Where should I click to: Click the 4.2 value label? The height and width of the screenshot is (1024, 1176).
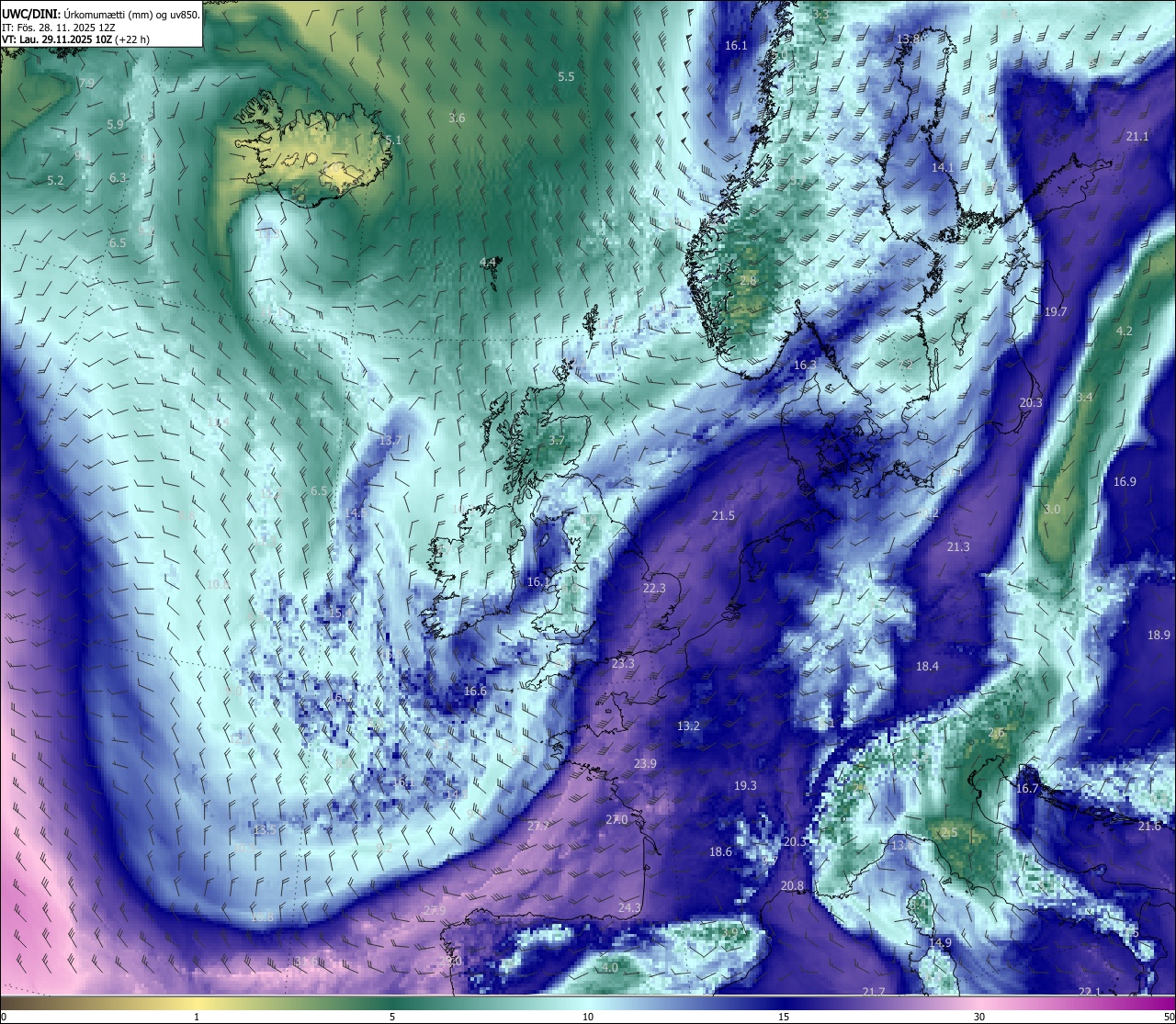point(1125,332)
